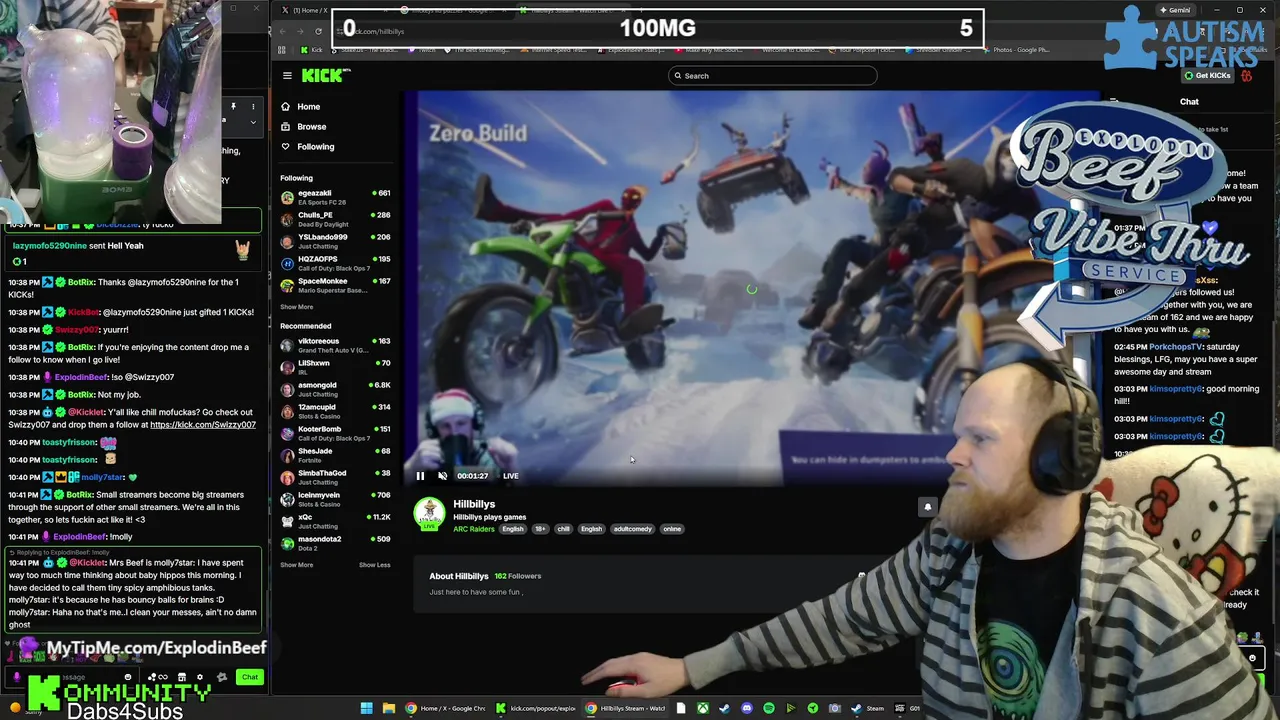
Task: Open asmongold recommended channel
Action: coord(335,389)
